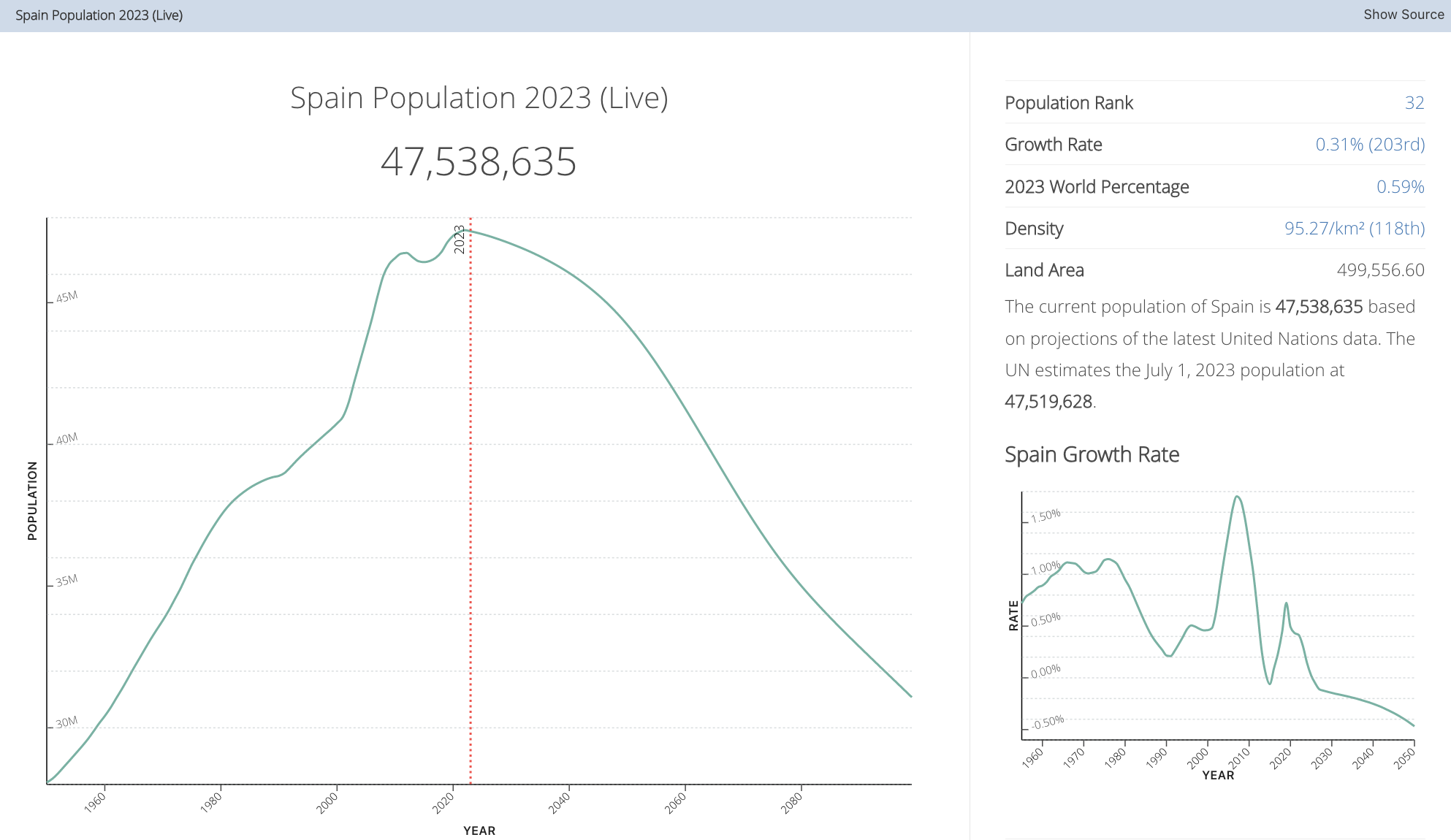Viewport: 1451px width, 840px height.
Task: Click the Growth Rate 0.31% (203rd) link
Action: [1369, 145]
